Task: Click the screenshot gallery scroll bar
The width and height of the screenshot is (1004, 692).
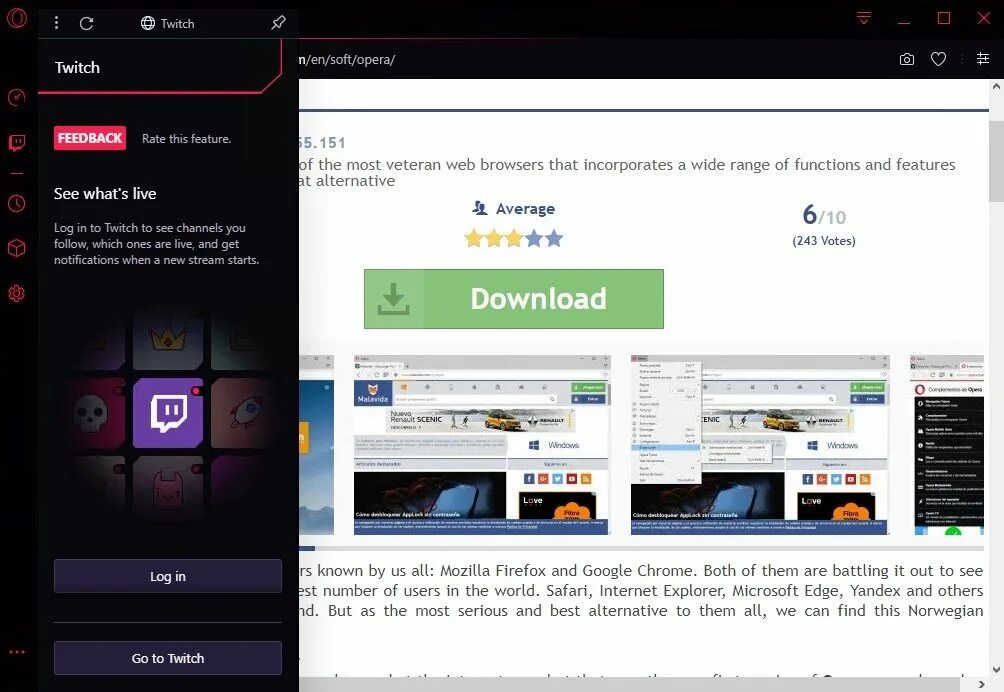Action: [642, 549]
